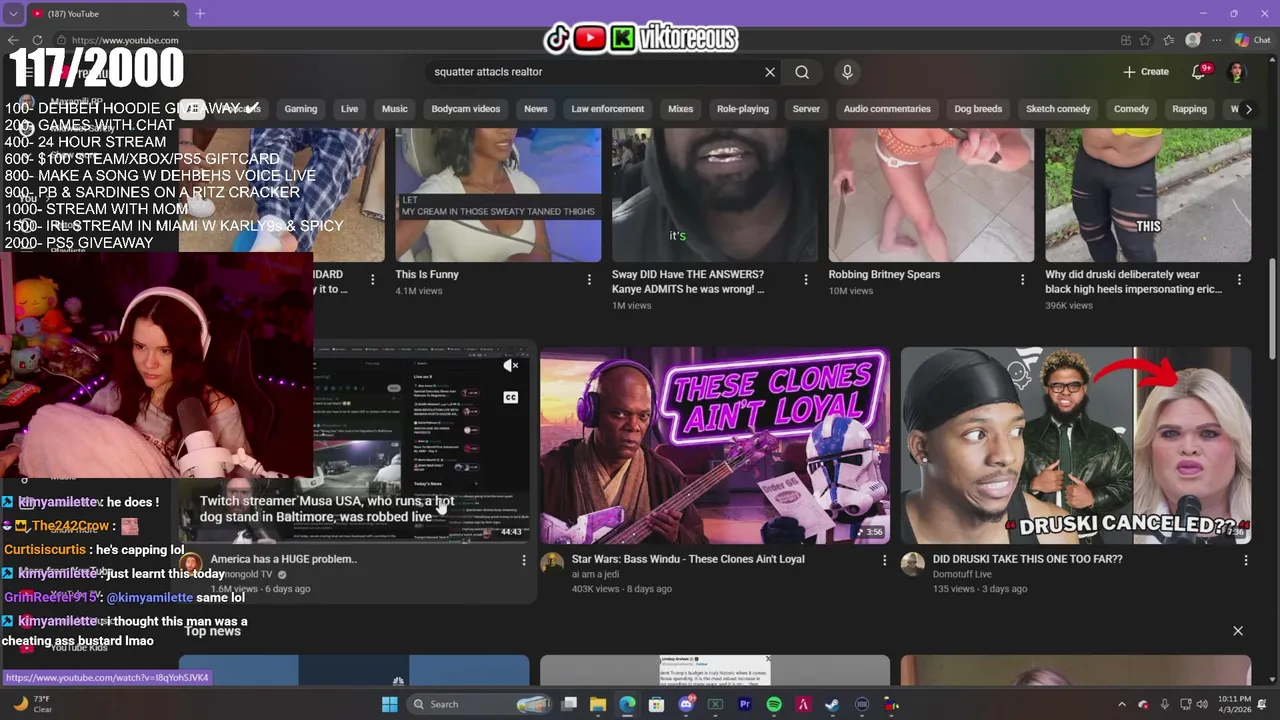
Task: Open options for This Is Funny video
Action: pos(589,280)
